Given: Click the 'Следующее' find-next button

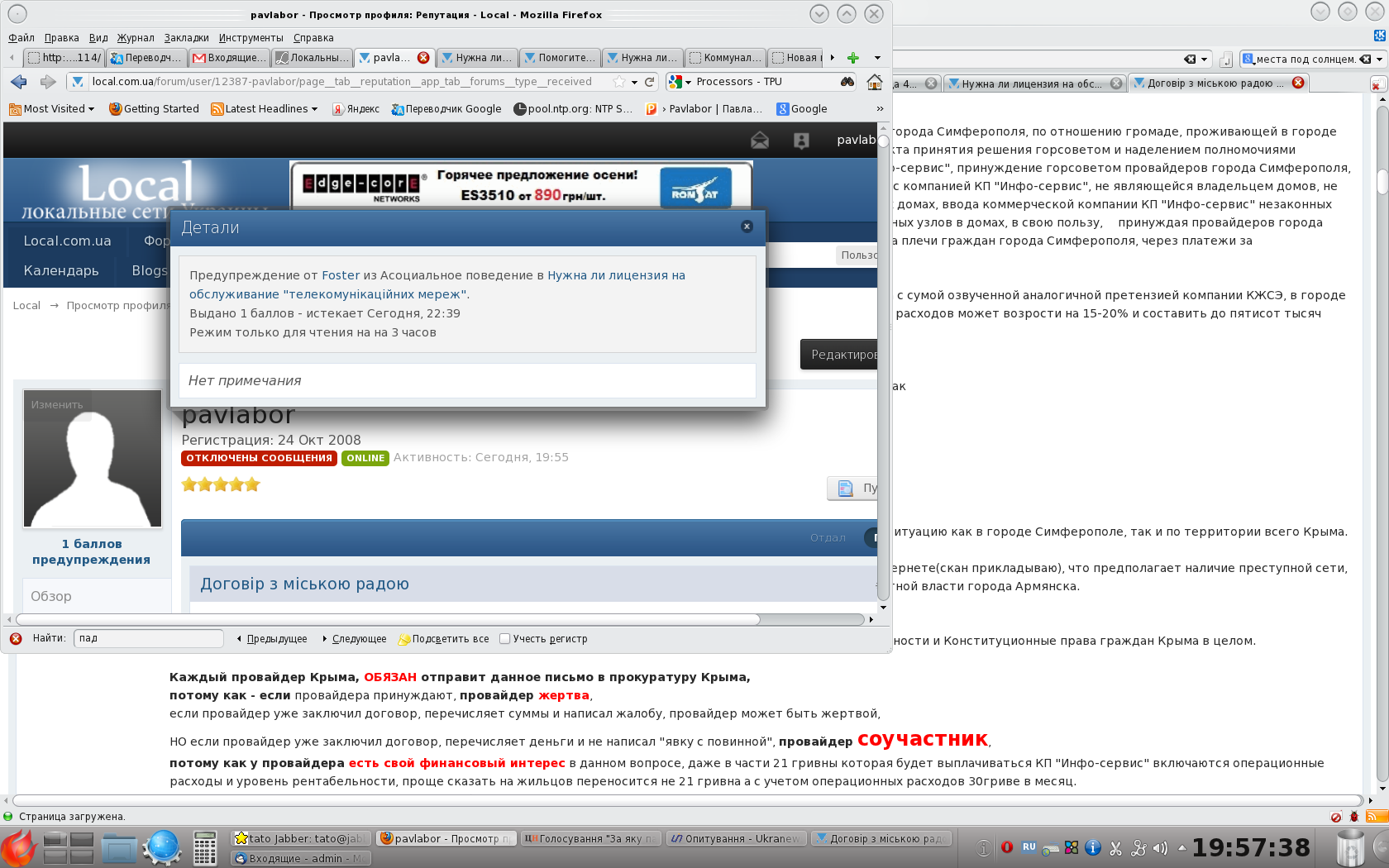Looking at the screenshot, I should [x=354, y=639].
